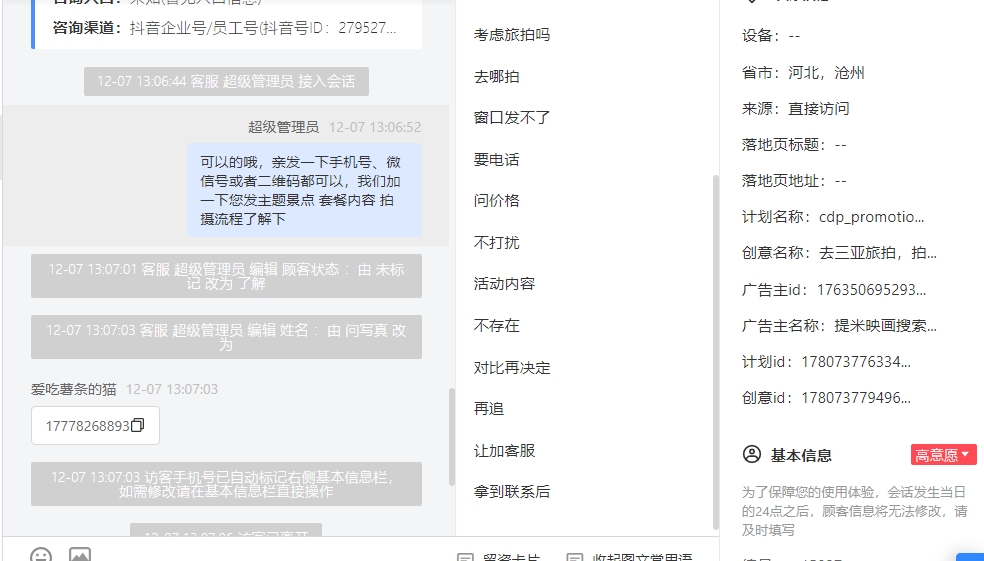This screenshot has width=984, height=561.
Task: Select quick reply 对比再决定
Action: (512, 367)
